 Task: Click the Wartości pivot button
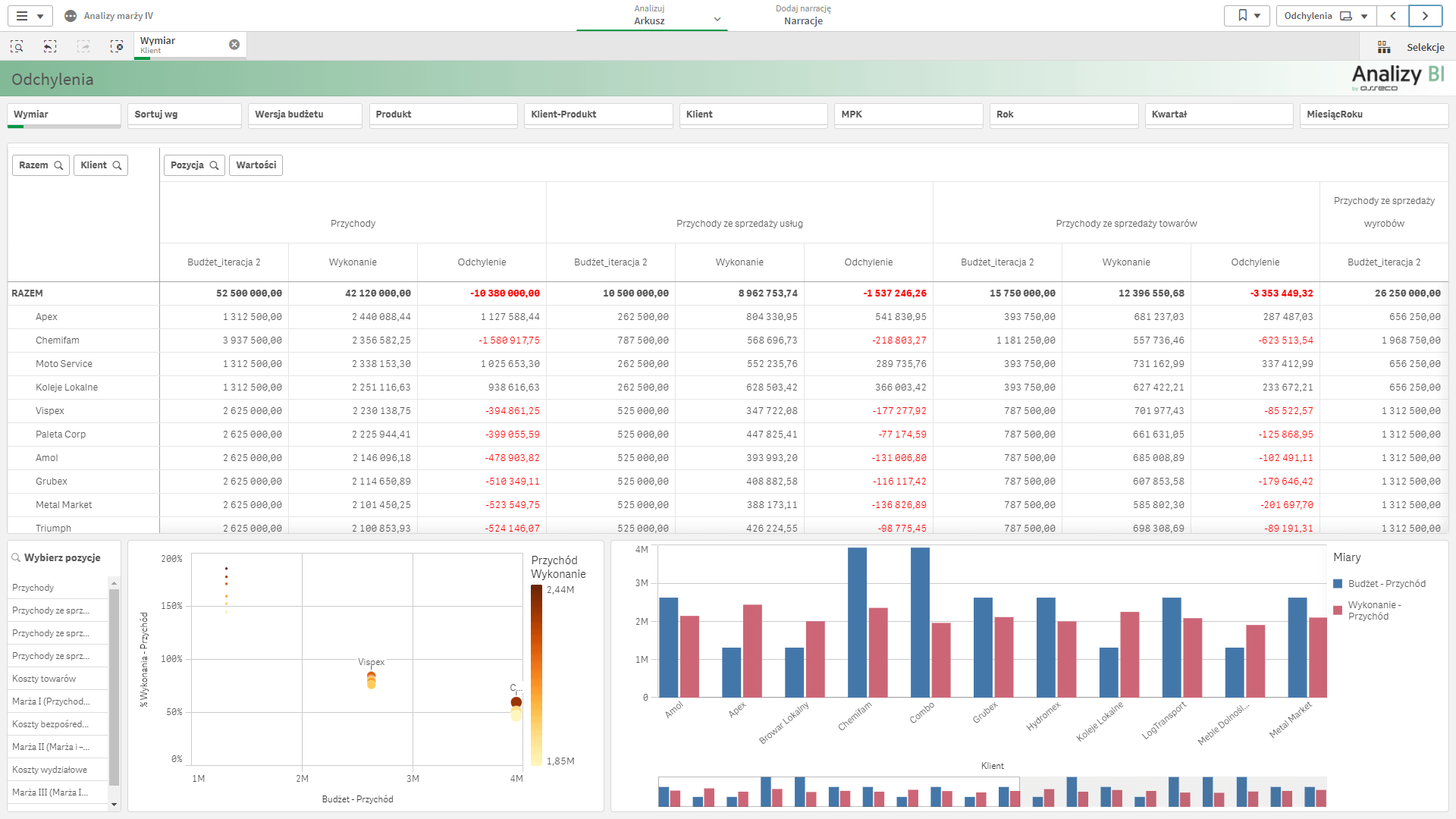tap(256, 165)
